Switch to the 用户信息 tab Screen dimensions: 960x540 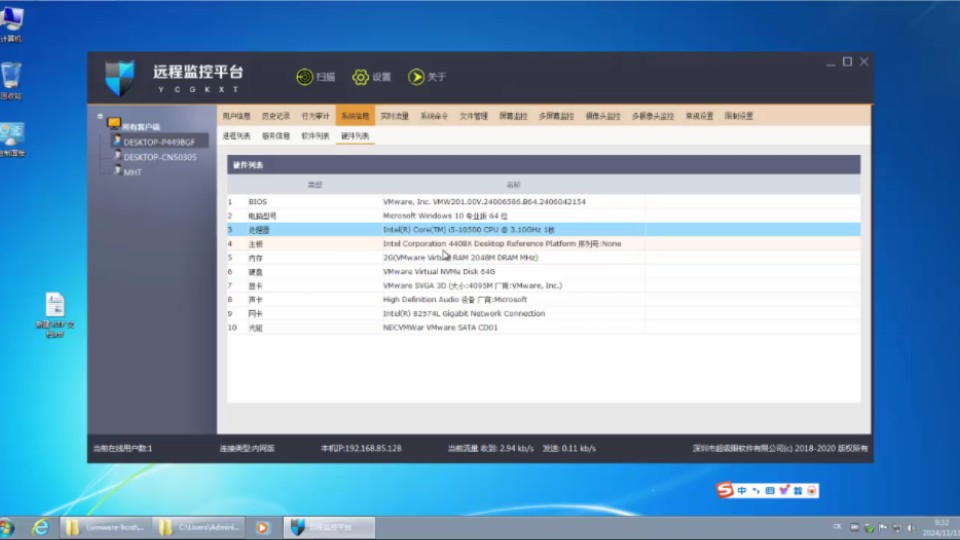[236, 116]
